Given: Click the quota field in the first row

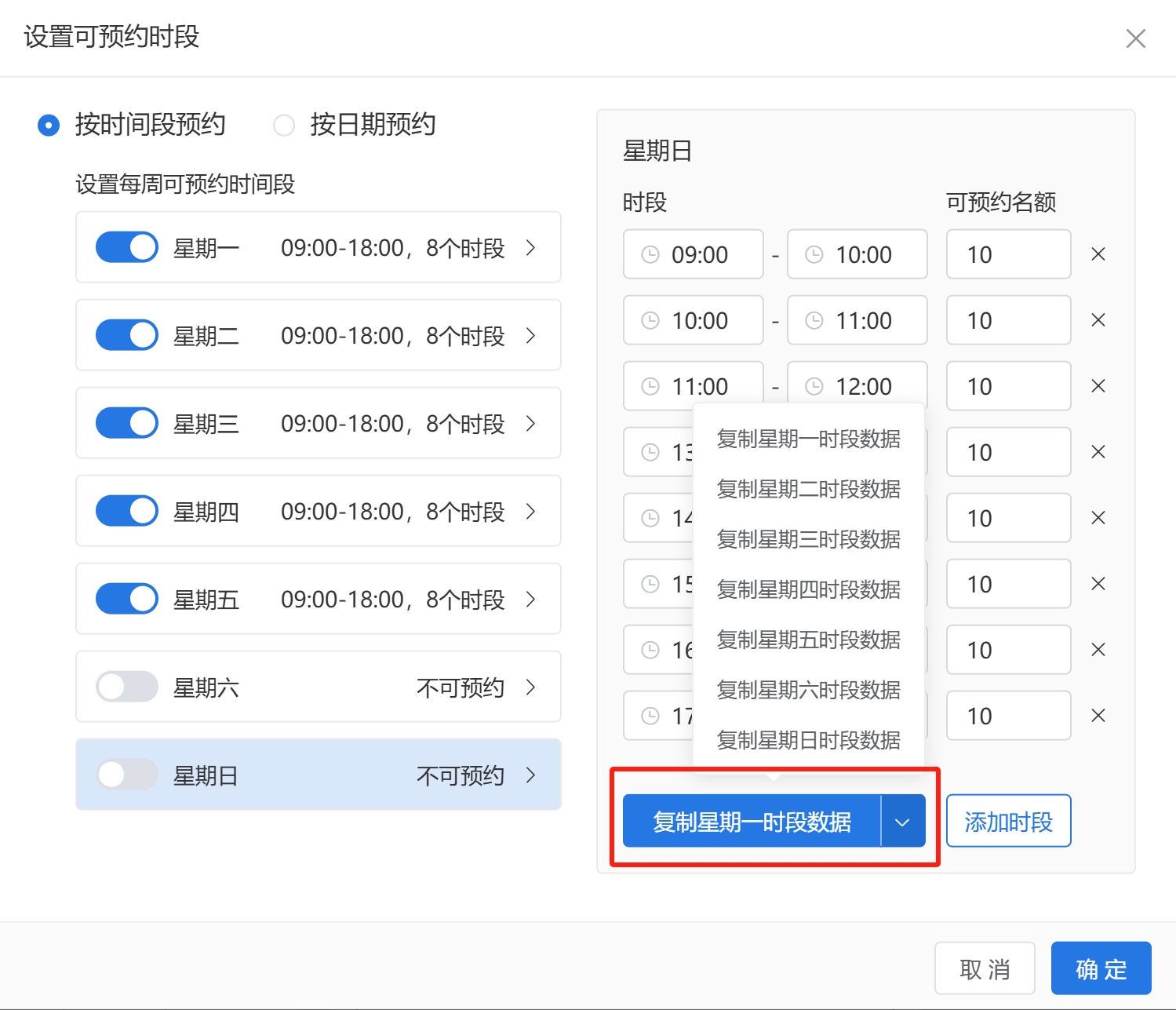Looking at the screenshot, I should click(1008, 254).
